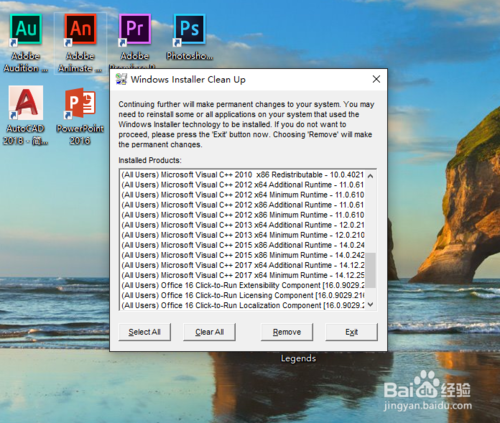Click the list scrollbar up arrow

370,176
